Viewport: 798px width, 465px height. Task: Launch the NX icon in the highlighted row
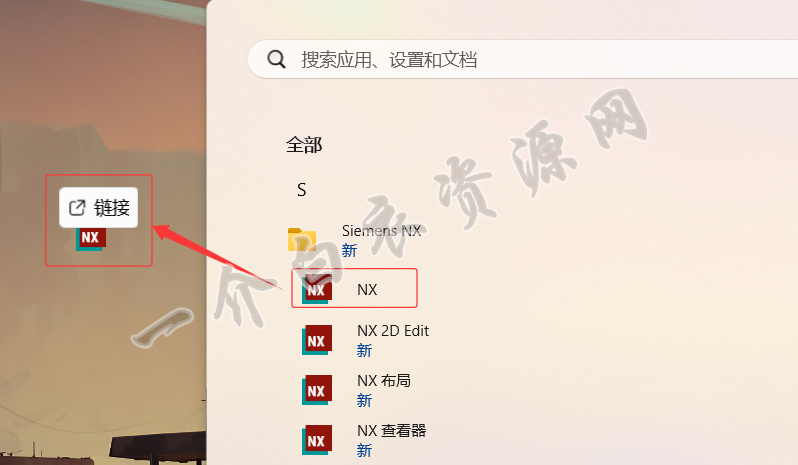tap(317, 289)
